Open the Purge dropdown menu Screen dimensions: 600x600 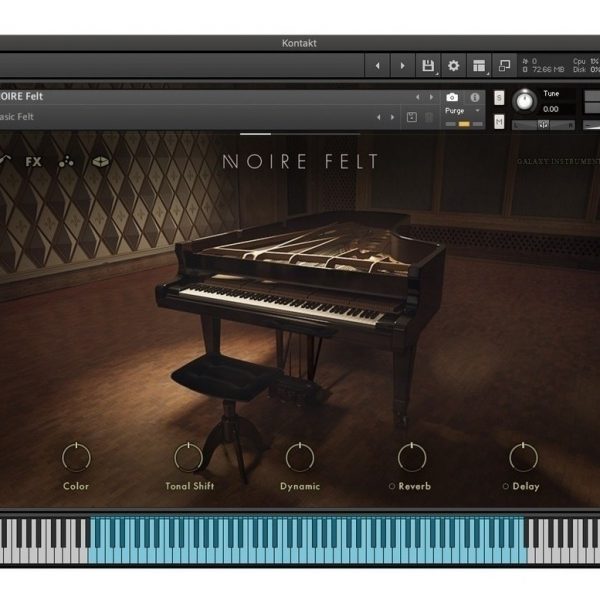pos(462,111)
